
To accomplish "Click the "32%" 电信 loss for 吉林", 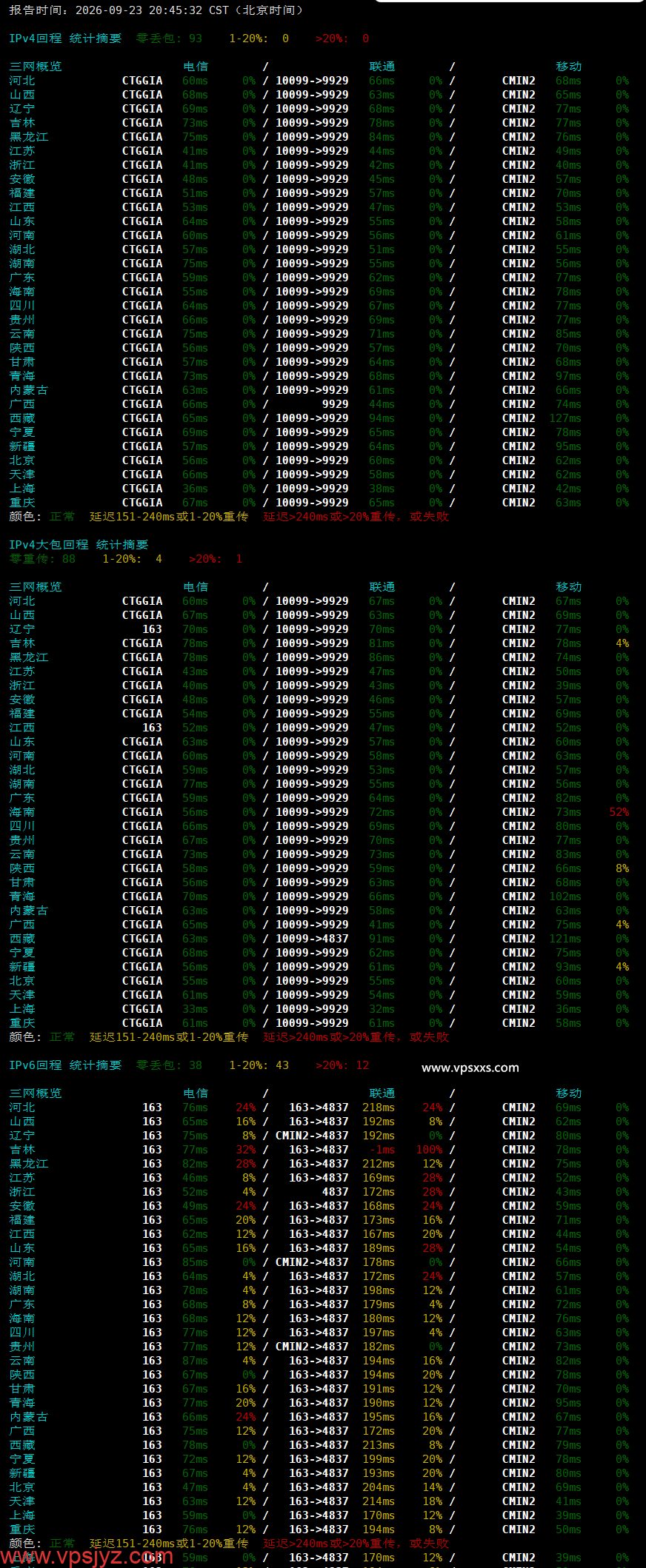I will pos(245,1150).
